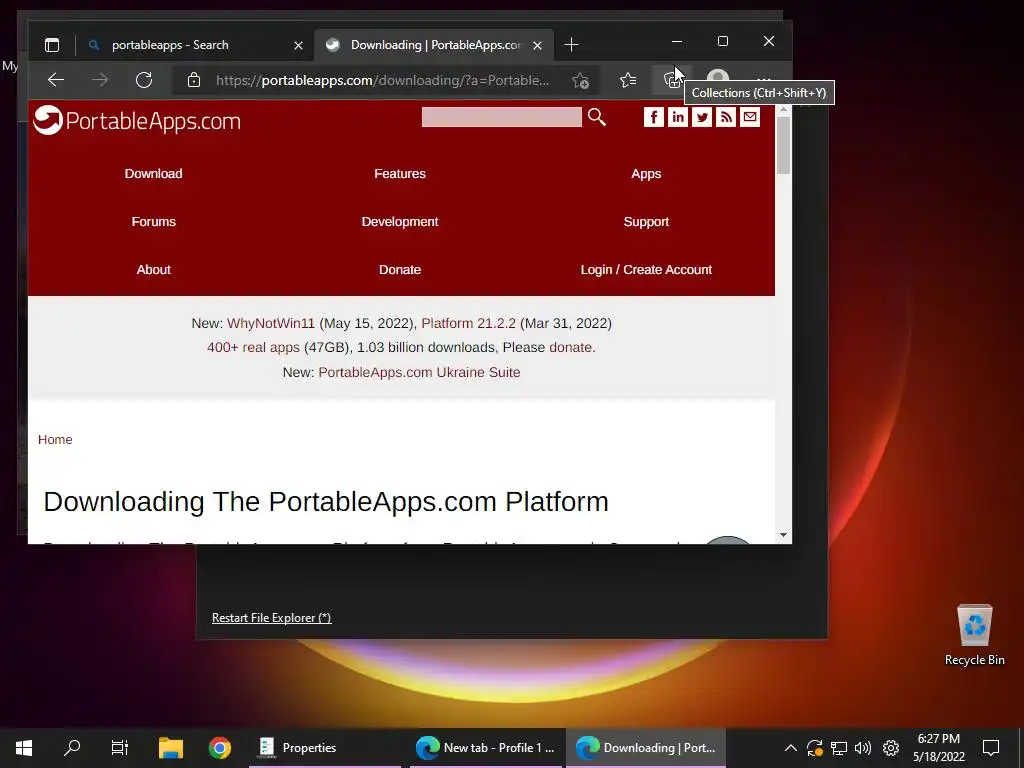This screenshot has width=1024, height=768.
Task: Open the Favorites list icon
Action: point(628,80)
